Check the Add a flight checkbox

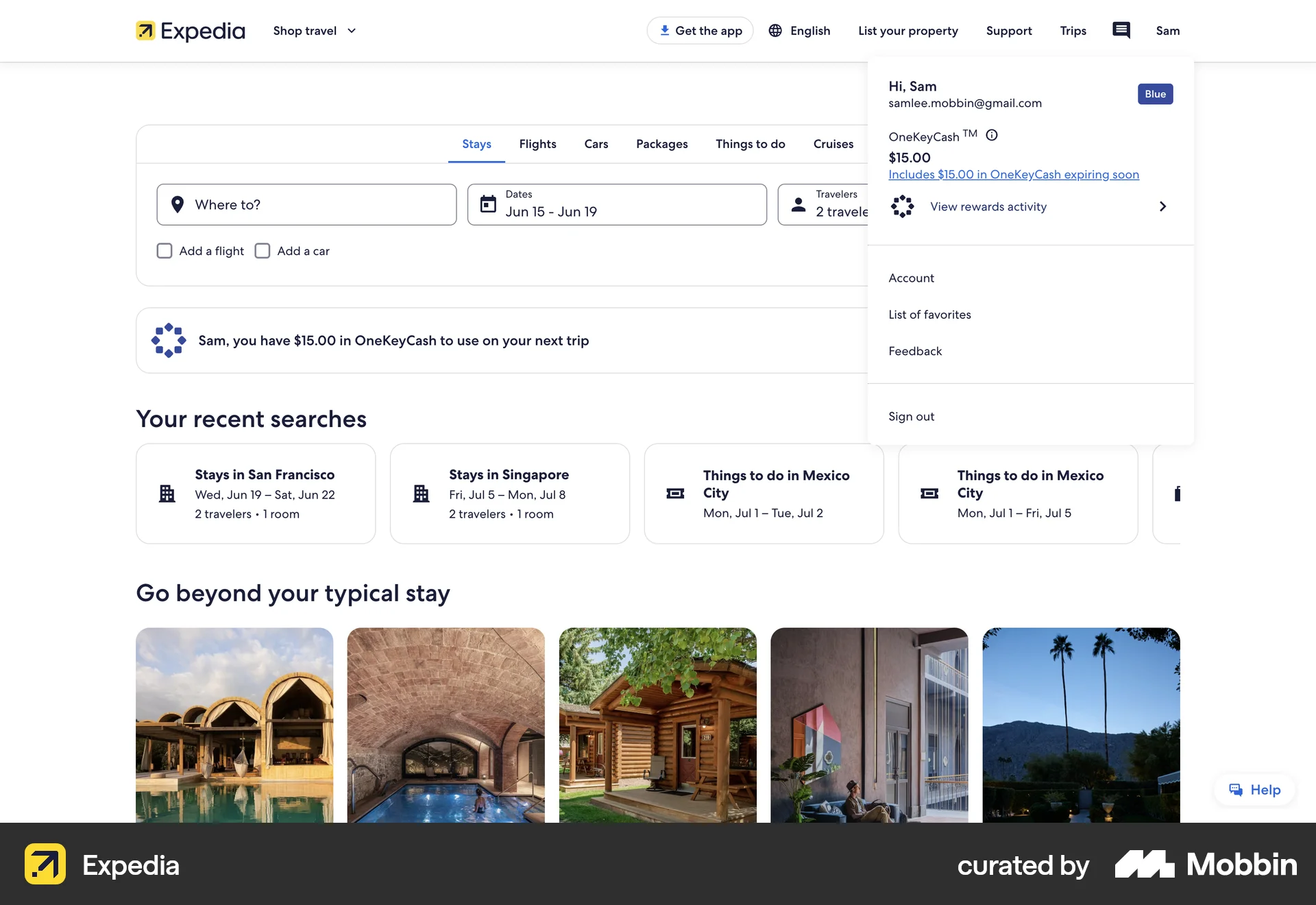[164, 251]
